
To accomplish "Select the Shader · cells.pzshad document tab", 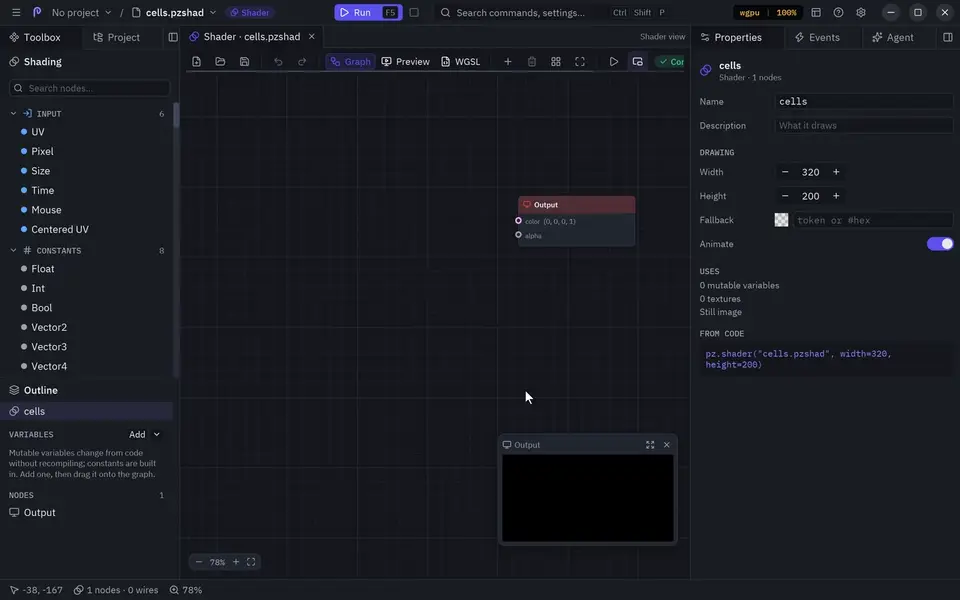I will click(252, 37).
